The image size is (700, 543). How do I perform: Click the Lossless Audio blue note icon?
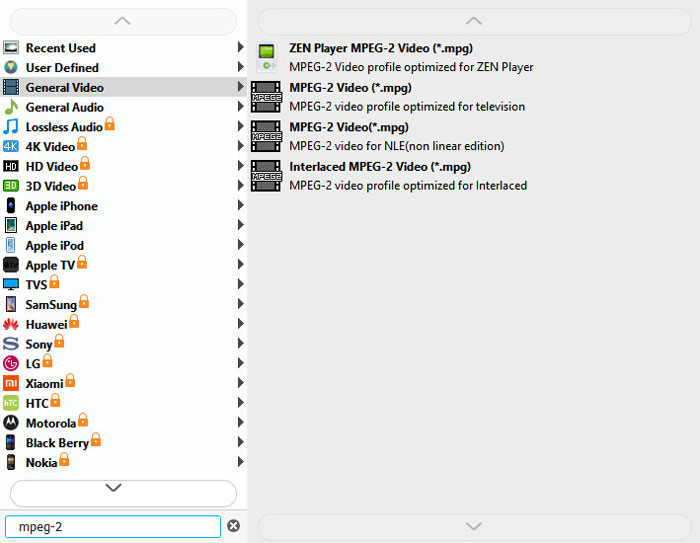click(11, 127)
